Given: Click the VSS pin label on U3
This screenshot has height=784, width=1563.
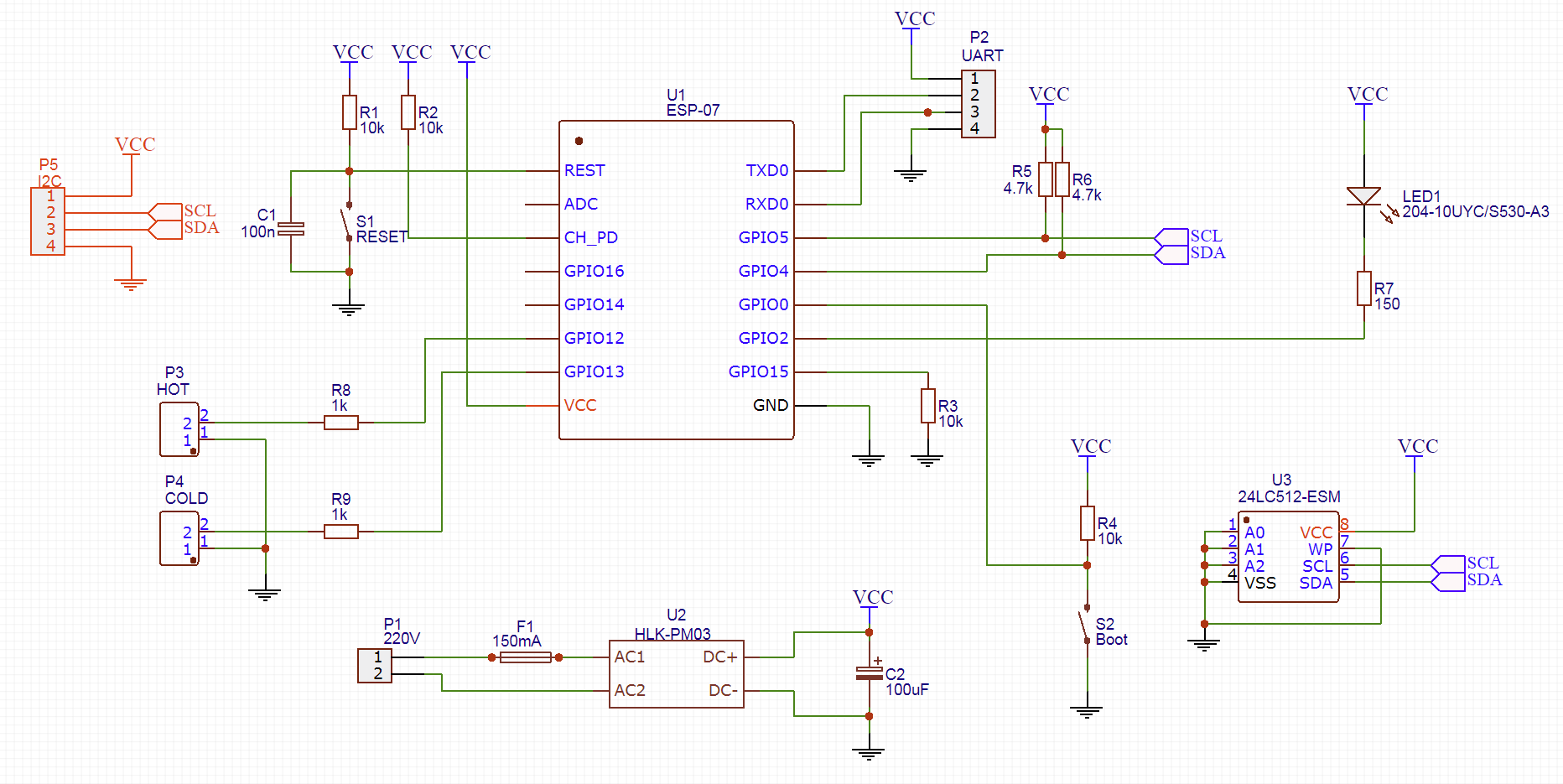Looking at the screenshot, I should tap(1260, 584).
